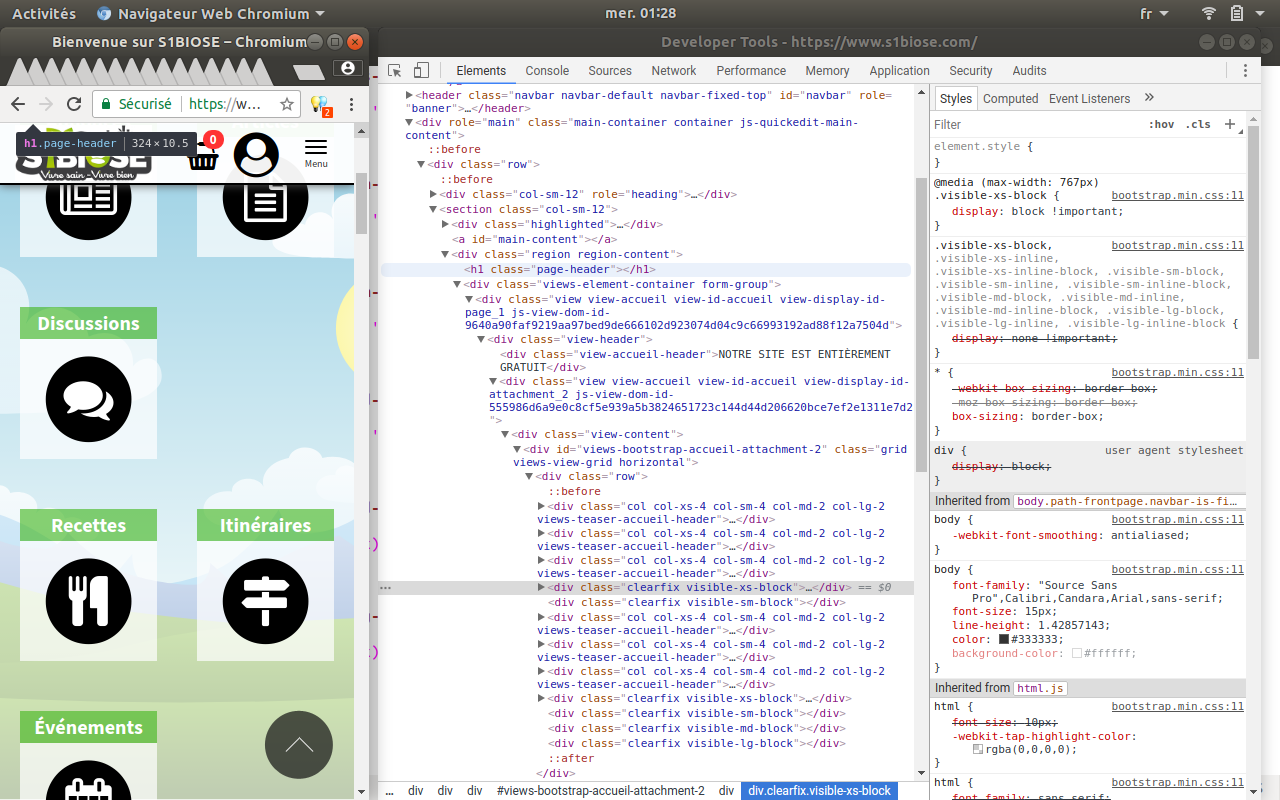Open Chromium three-dot menu
Image resolution: width=1280 pixels, height=800 pixels.
[x=351, y=103]
